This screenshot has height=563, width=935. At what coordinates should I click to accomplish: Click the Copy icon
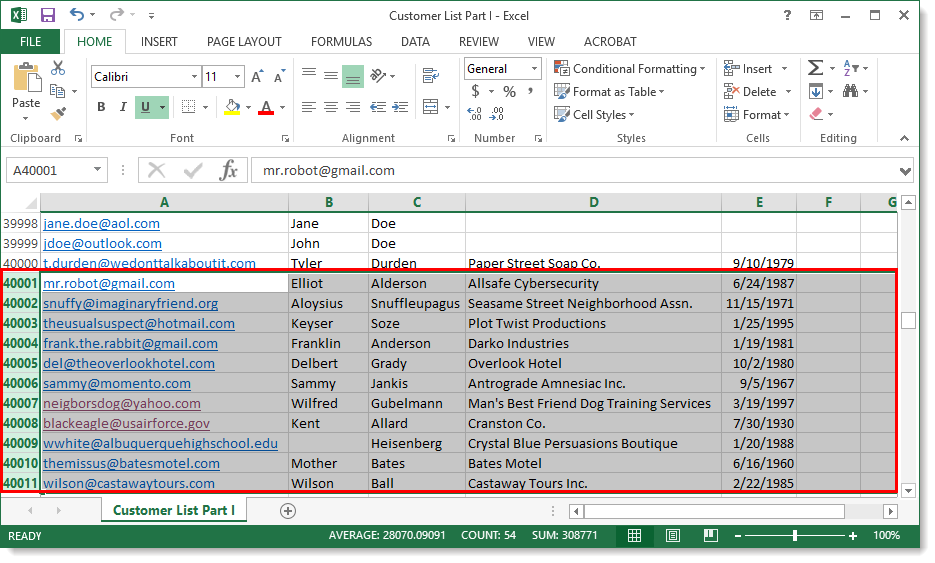[58, 91]
